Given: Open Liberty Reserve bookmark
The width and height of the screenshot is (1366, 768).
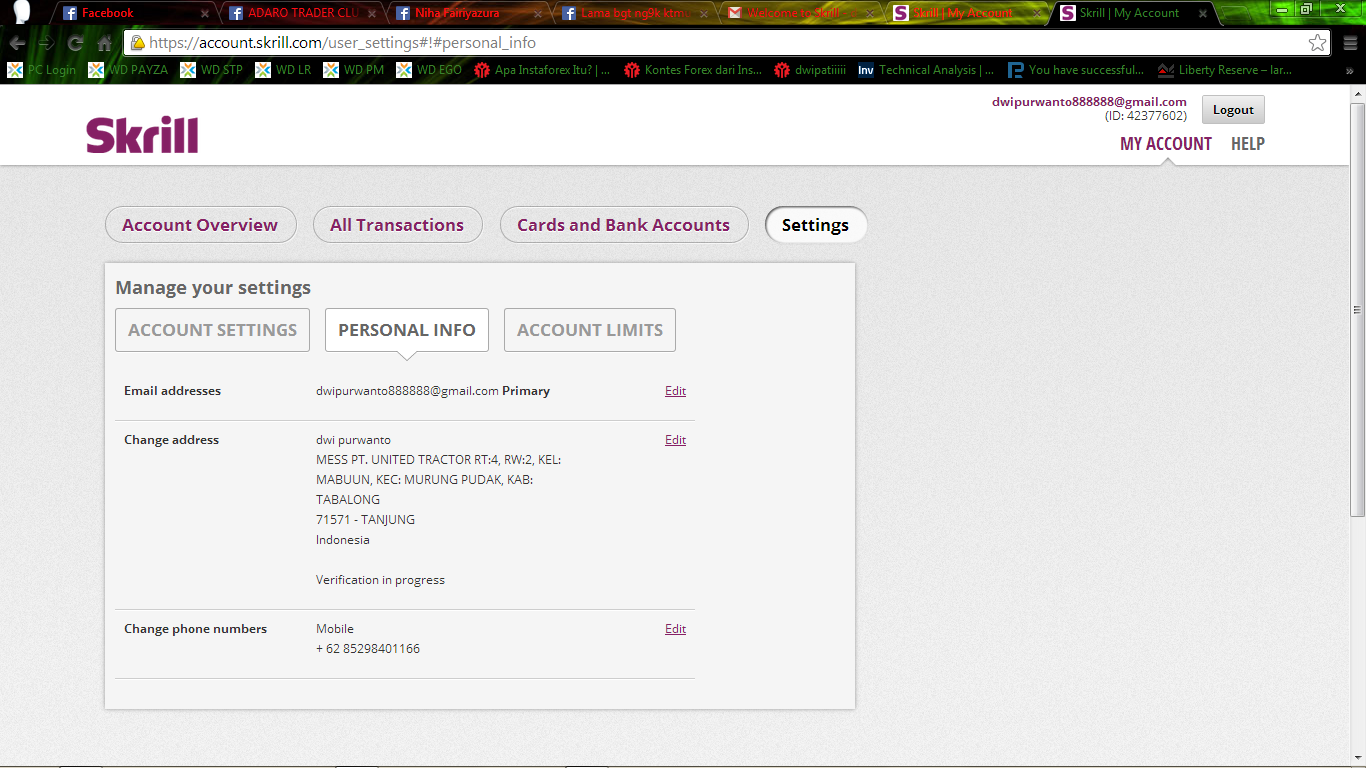Looking at the screenshot, I should 1225,70.
